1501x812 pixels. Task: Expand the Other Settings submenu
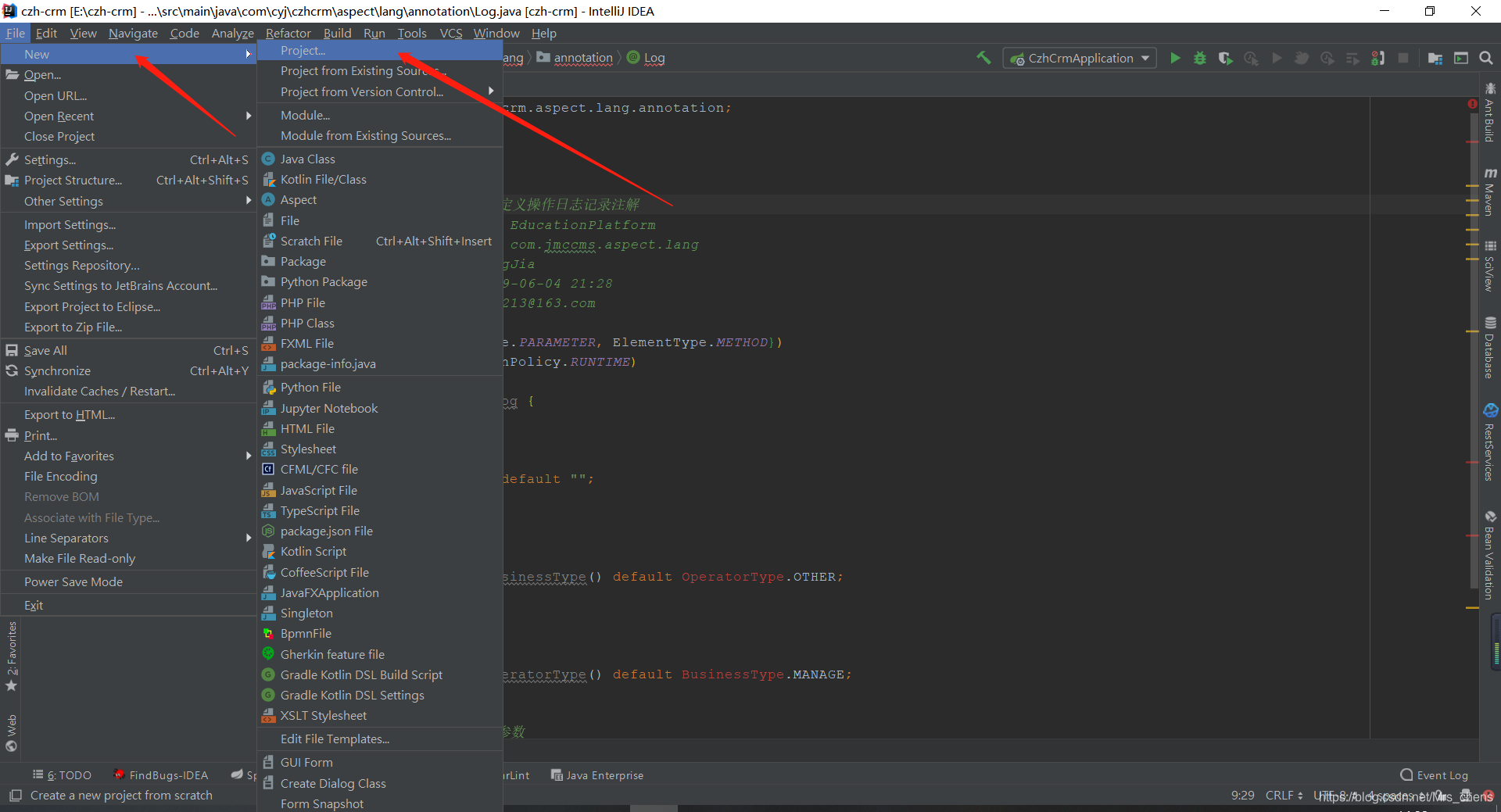point(129,201)
